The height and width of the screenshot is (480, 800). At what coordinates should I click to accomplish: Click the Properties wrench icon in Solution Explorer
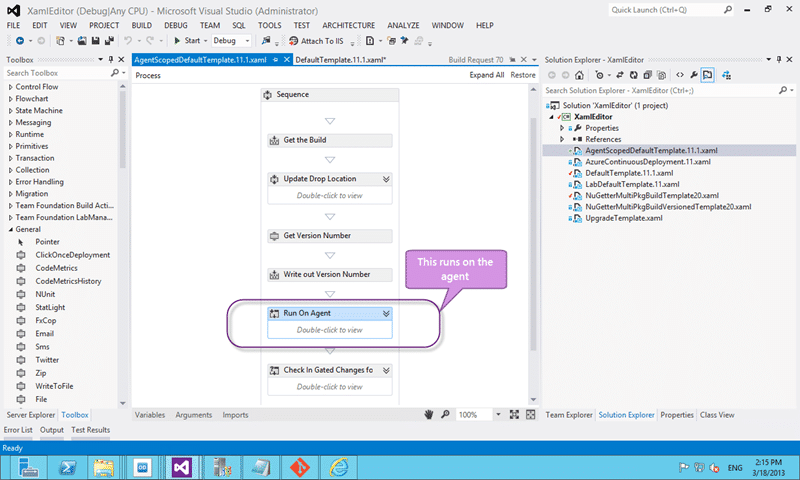click(694, 75)
